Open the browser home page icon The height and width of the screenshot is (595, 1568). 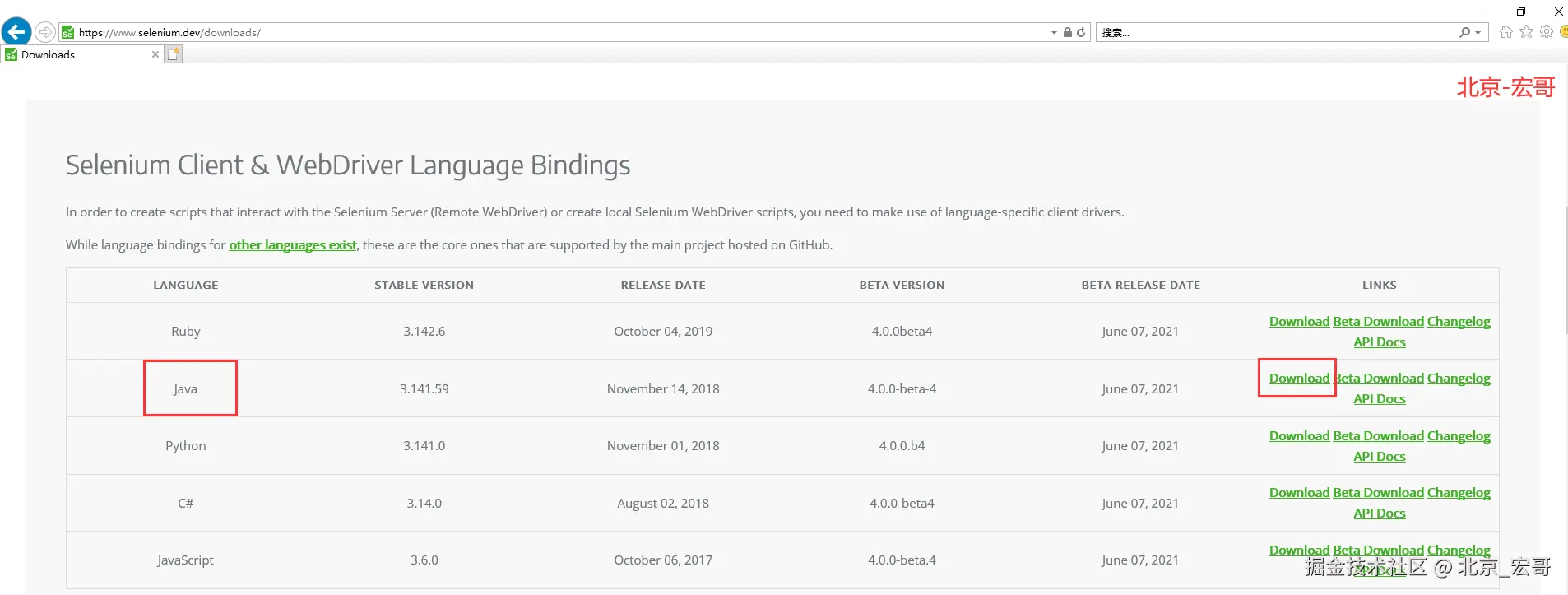pos(1505,32)
